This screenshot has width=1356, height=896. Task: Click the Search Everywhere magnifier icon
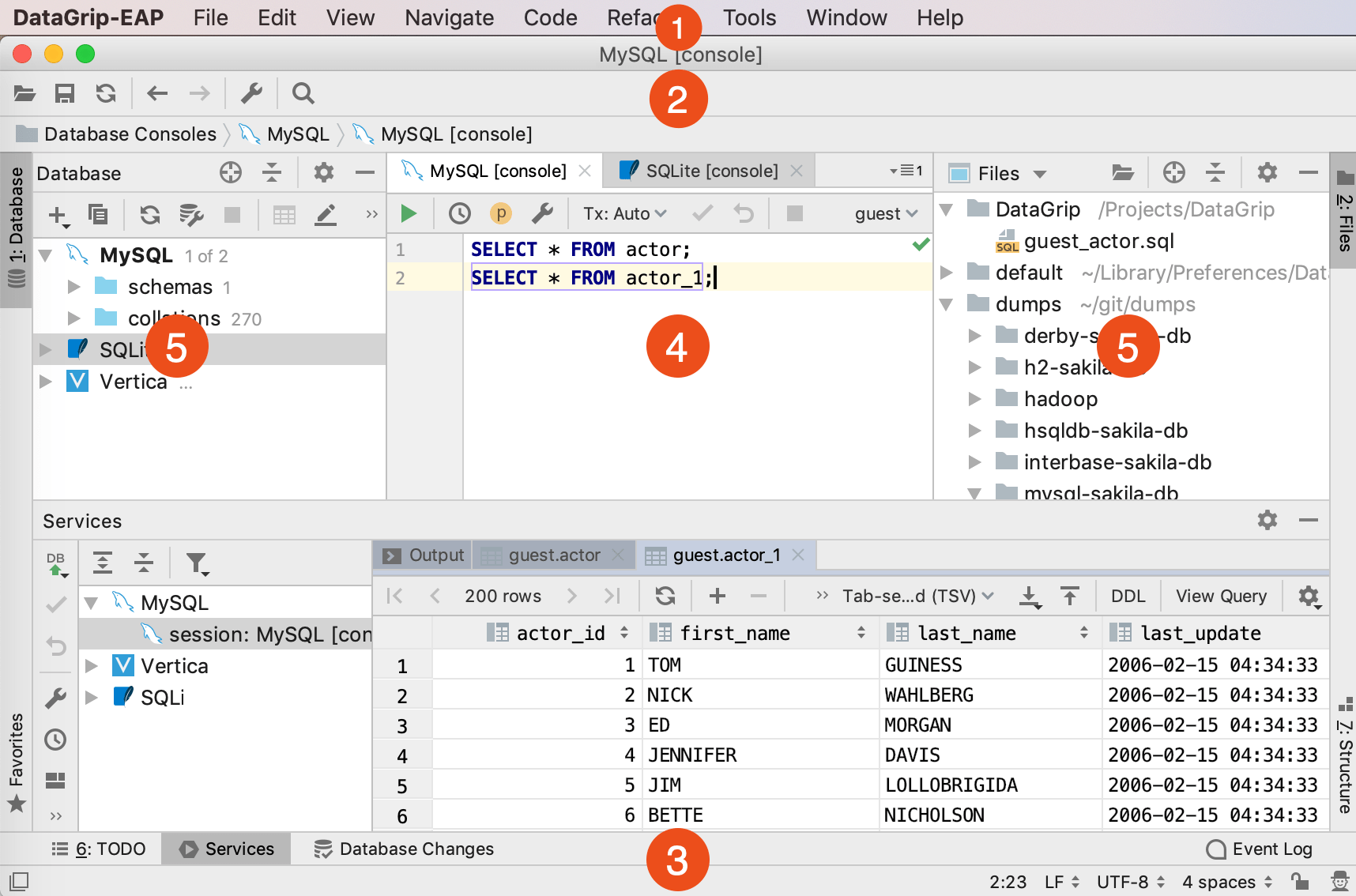[x=303, y=94]
